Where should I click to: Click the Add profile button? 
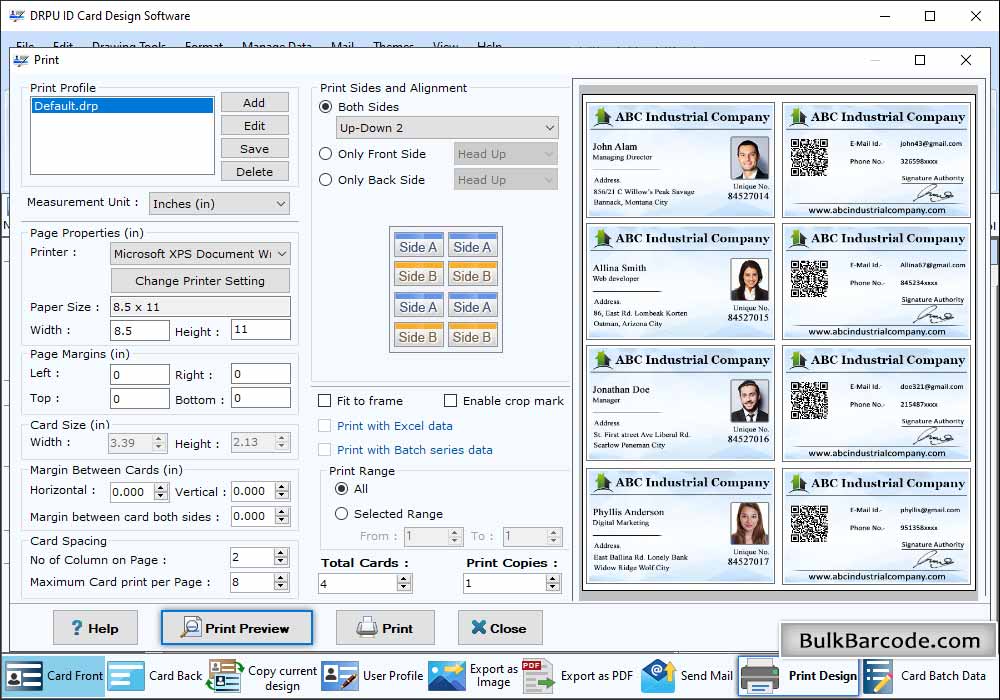[x=254, y=103]
